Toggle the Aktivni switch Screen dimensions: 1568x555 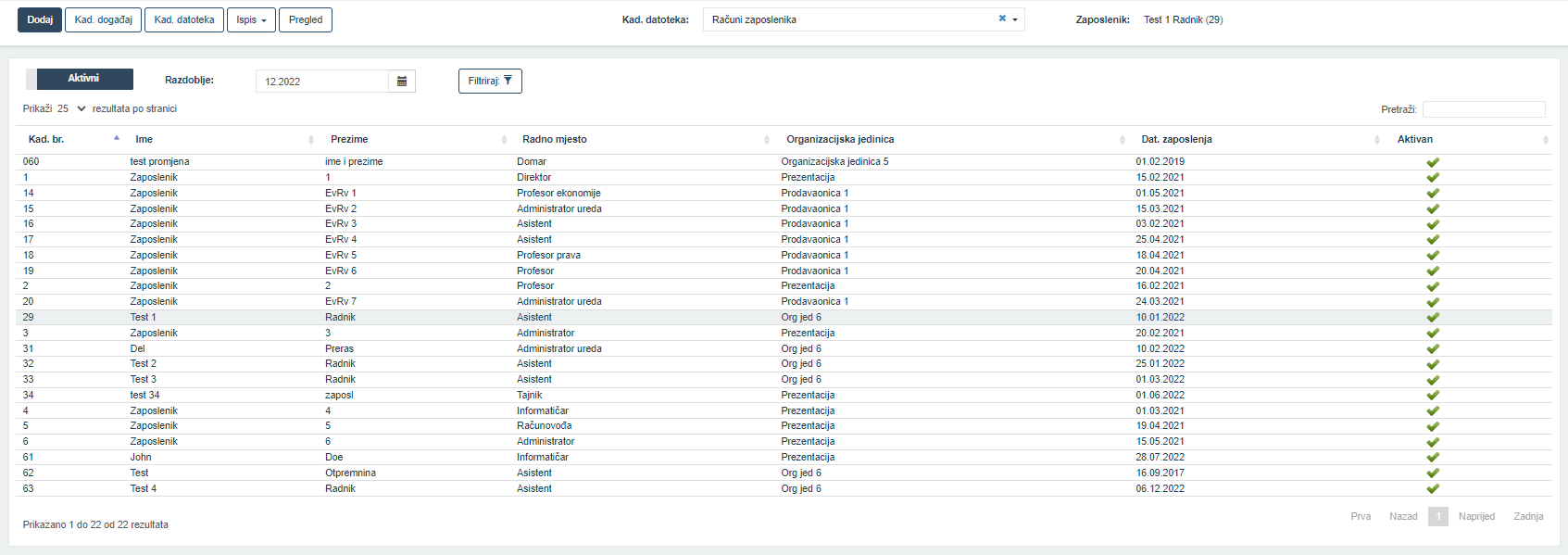click(x=80, y=79)
